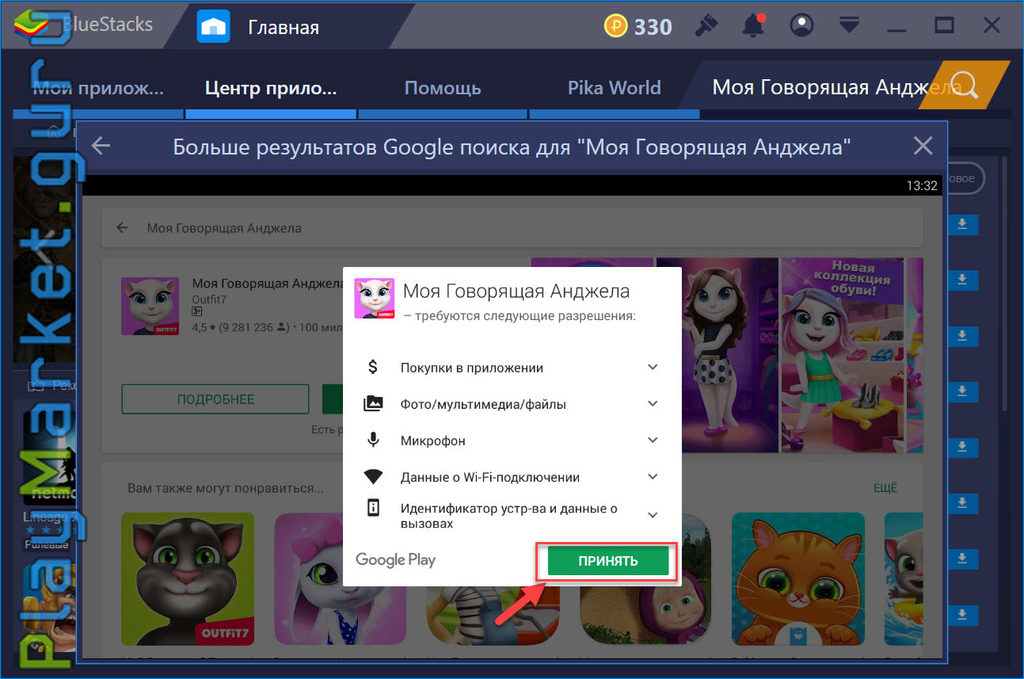Image resolution: width=1024 pixels, height=679 pixels.
Task: Click the first download icon in the right column
Action: click(962, 225)
